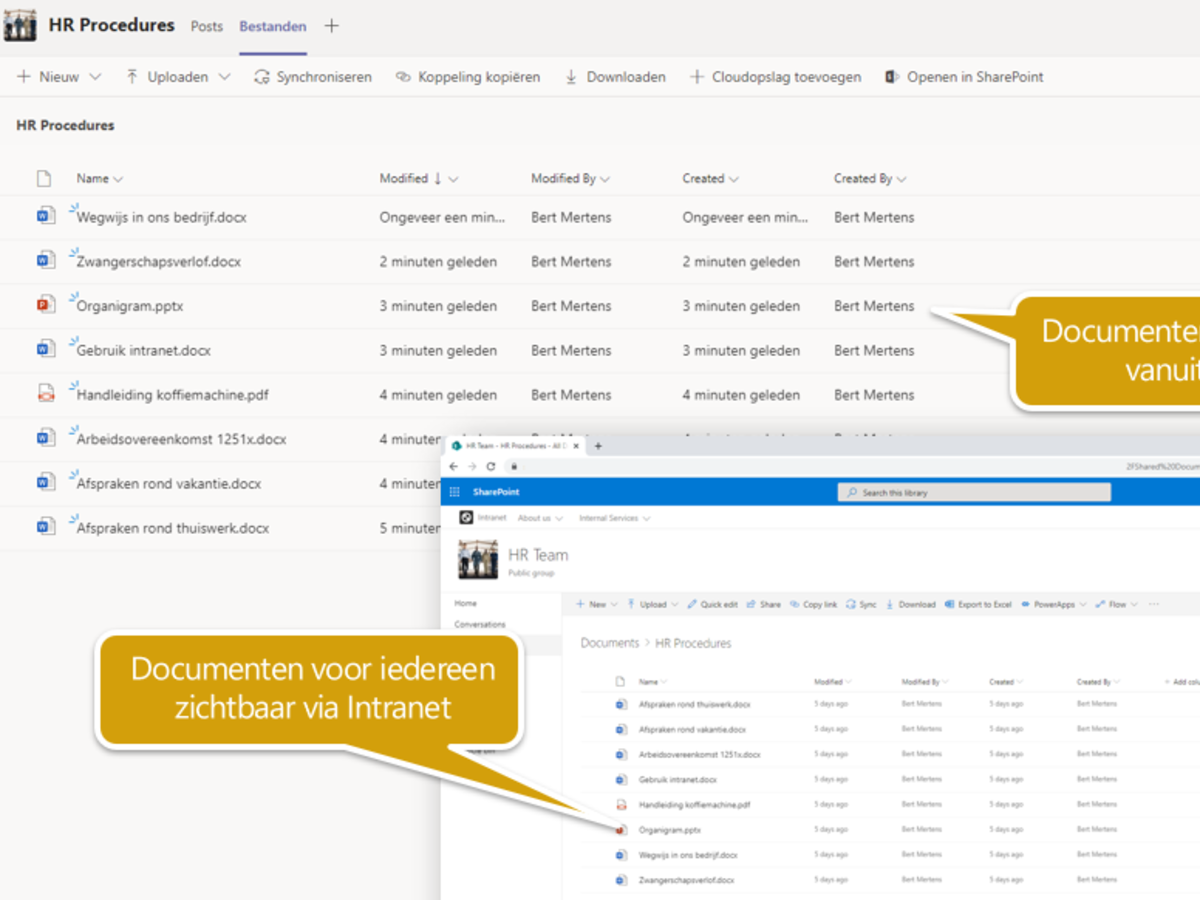Click Koppeling kopiëren link icon
The height and width of the screenshot is (900, 1200).
pyautogui.click(x=403, y=77)
